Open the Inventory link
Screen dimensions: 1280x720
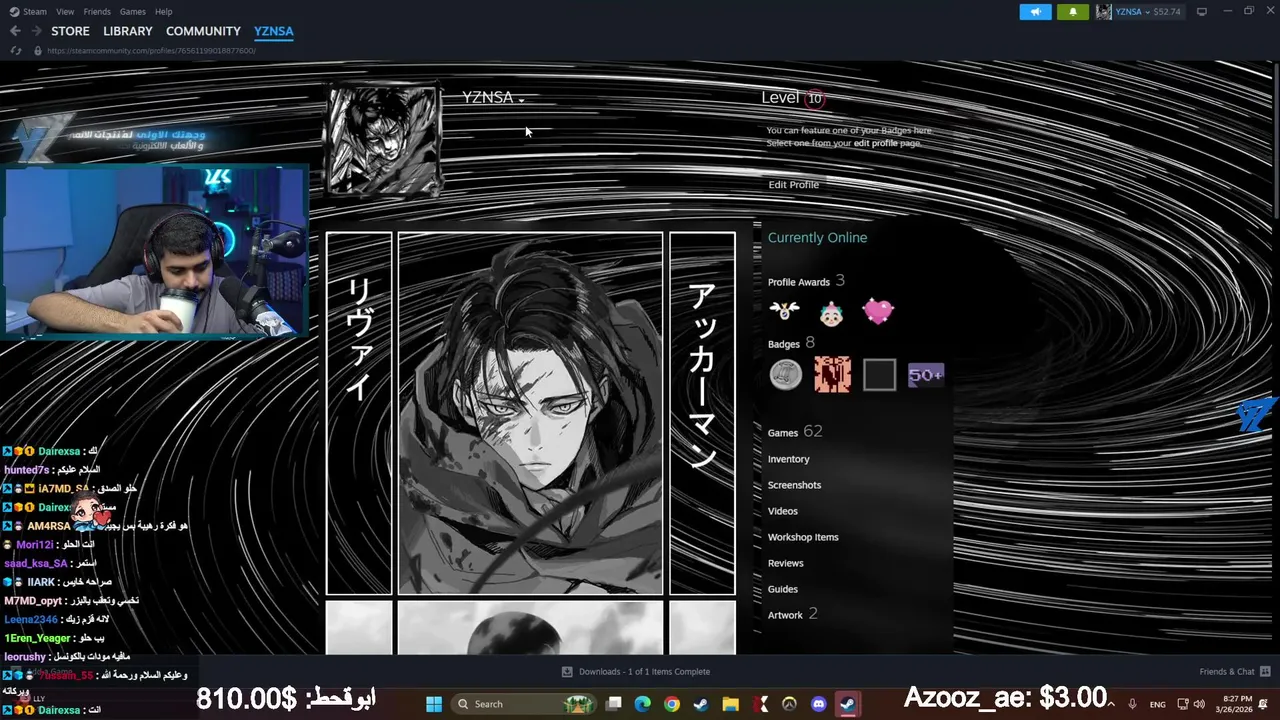[x=789, y=459]
